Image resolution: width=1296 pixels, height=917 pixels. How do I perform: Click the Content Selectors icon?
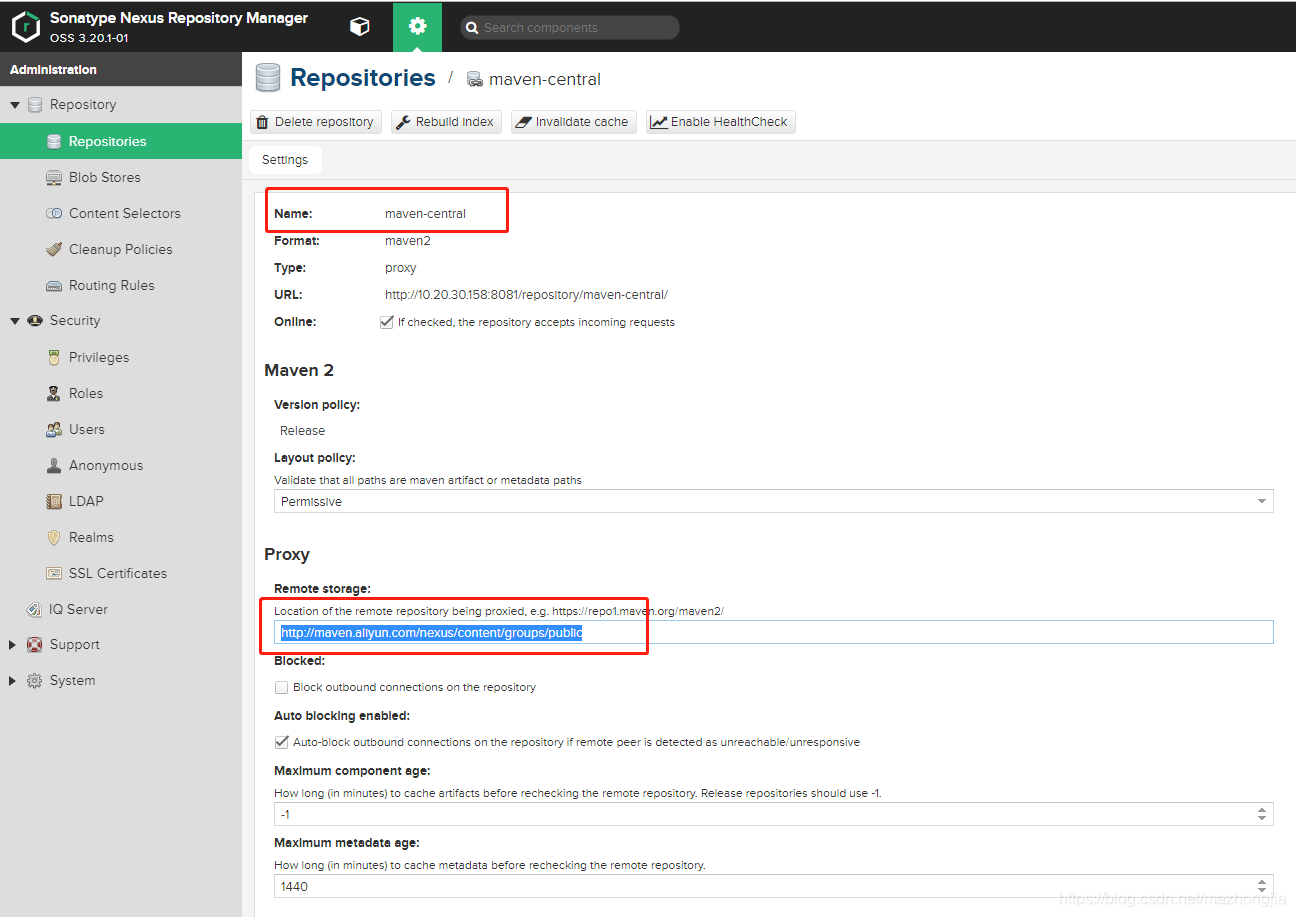pyautogui.click(x=54, y=213)
